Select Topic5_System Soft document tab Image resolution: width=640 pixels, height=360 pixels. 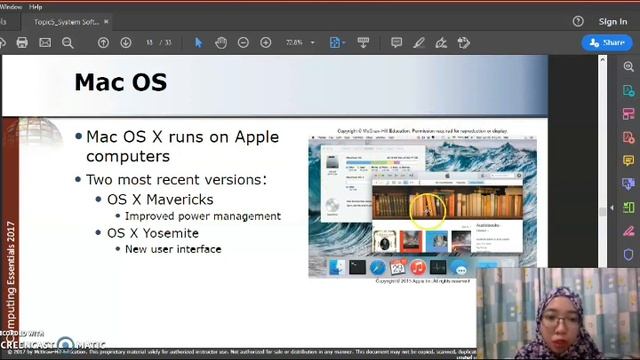pos(66,22)
